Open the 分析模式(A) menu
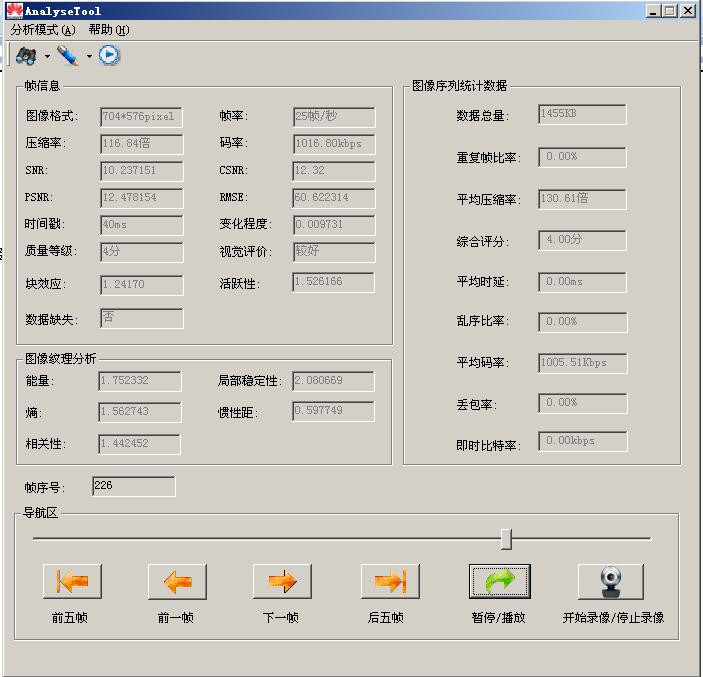703x677 pixels. coord(42,30)
